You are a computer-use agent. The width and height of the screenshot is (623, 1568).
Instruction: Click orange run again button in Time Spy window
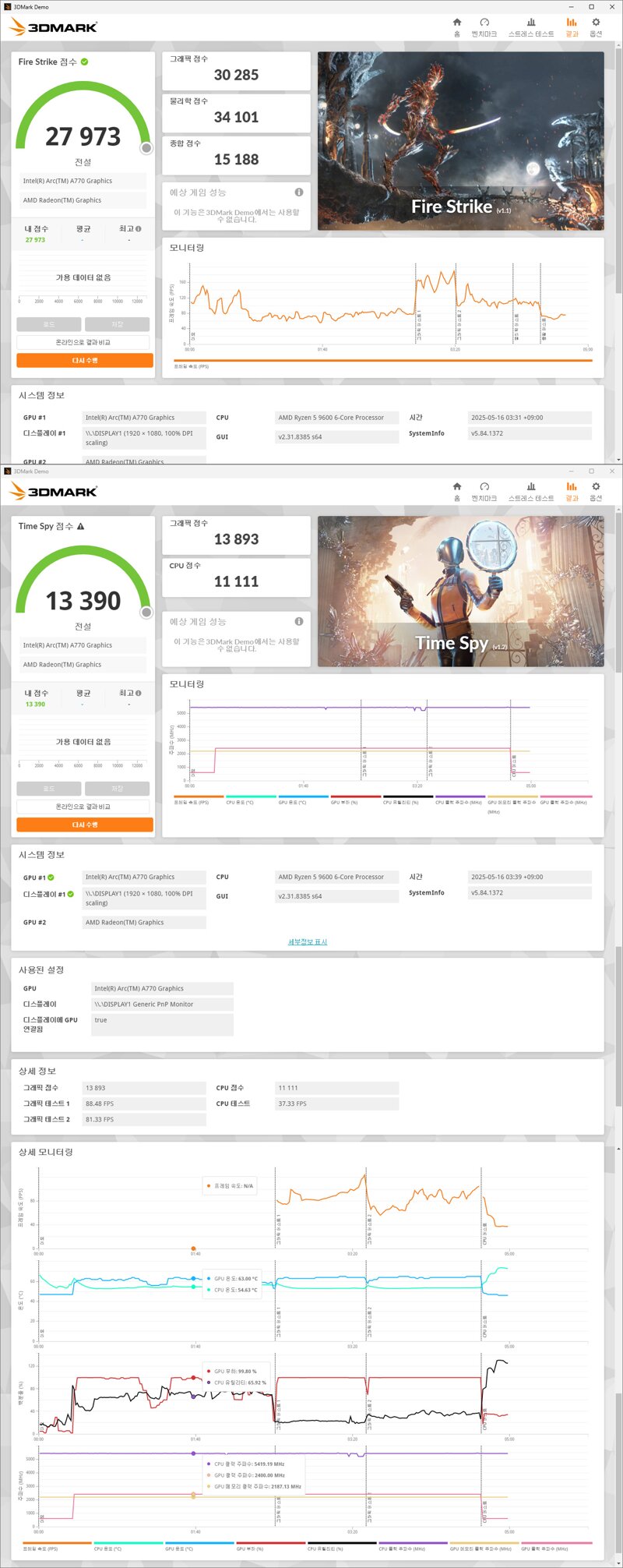tap(85, 825)
